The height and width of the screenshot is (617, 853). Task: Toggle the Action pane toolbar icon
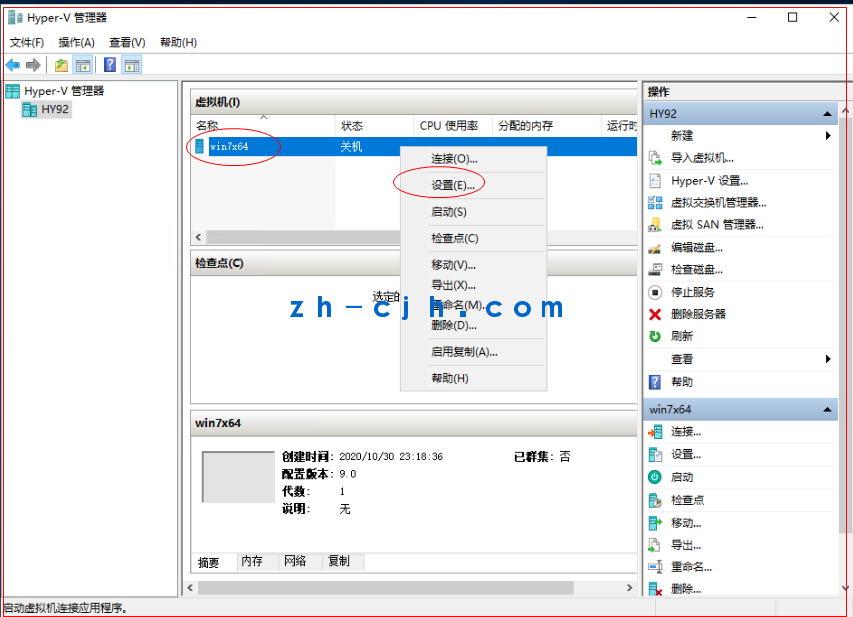132,65
